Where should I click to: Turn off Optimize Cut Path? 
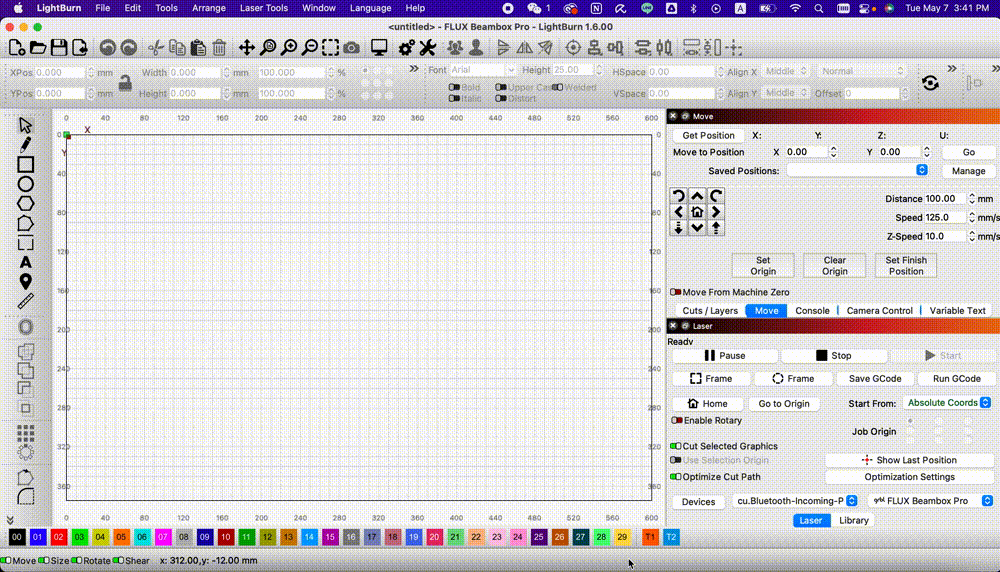coord(676,477)
